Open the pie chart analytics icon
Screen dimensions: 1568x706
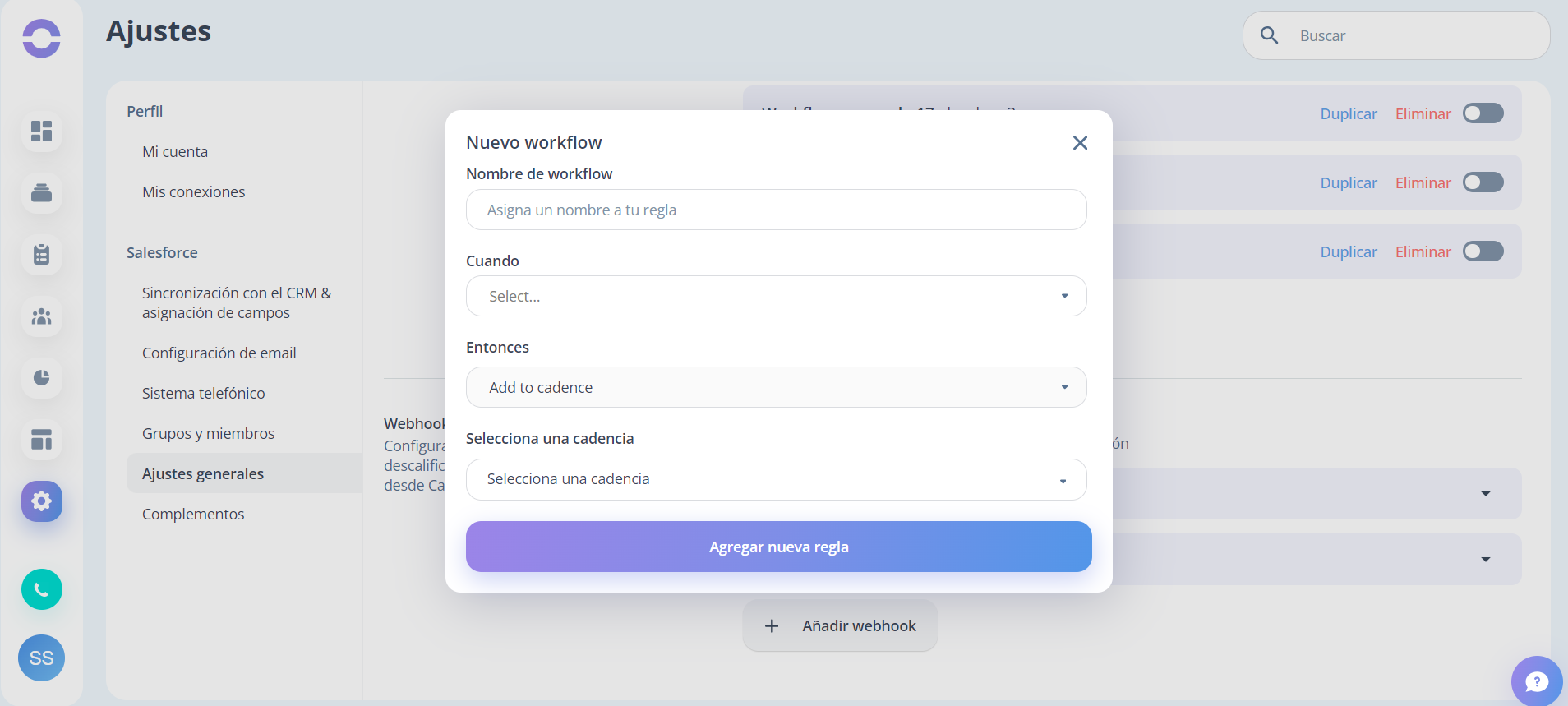(42, 378)
